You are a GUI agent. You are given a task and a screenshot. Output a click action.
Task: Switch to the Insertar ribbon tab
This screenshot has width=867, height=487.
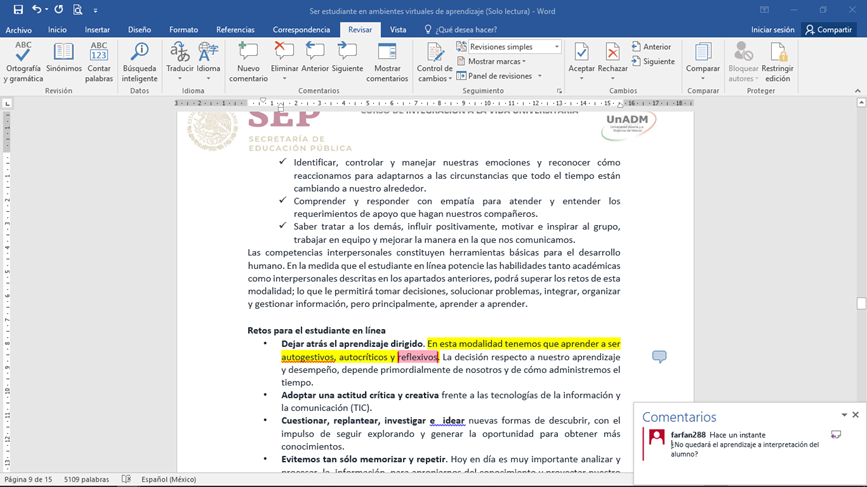tap(97, 30)
